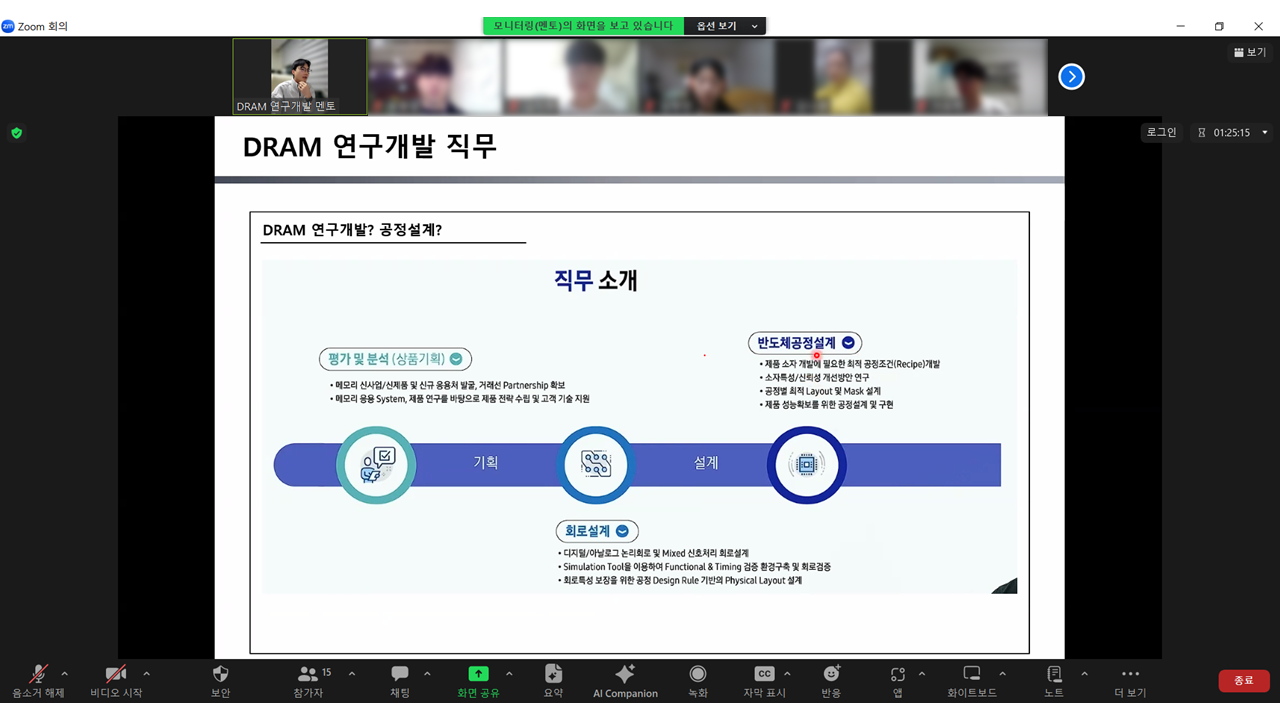Viewport: 1280px width, 720px height.
Task: Open the 반응 reactions icon
Action: point(831,674)
